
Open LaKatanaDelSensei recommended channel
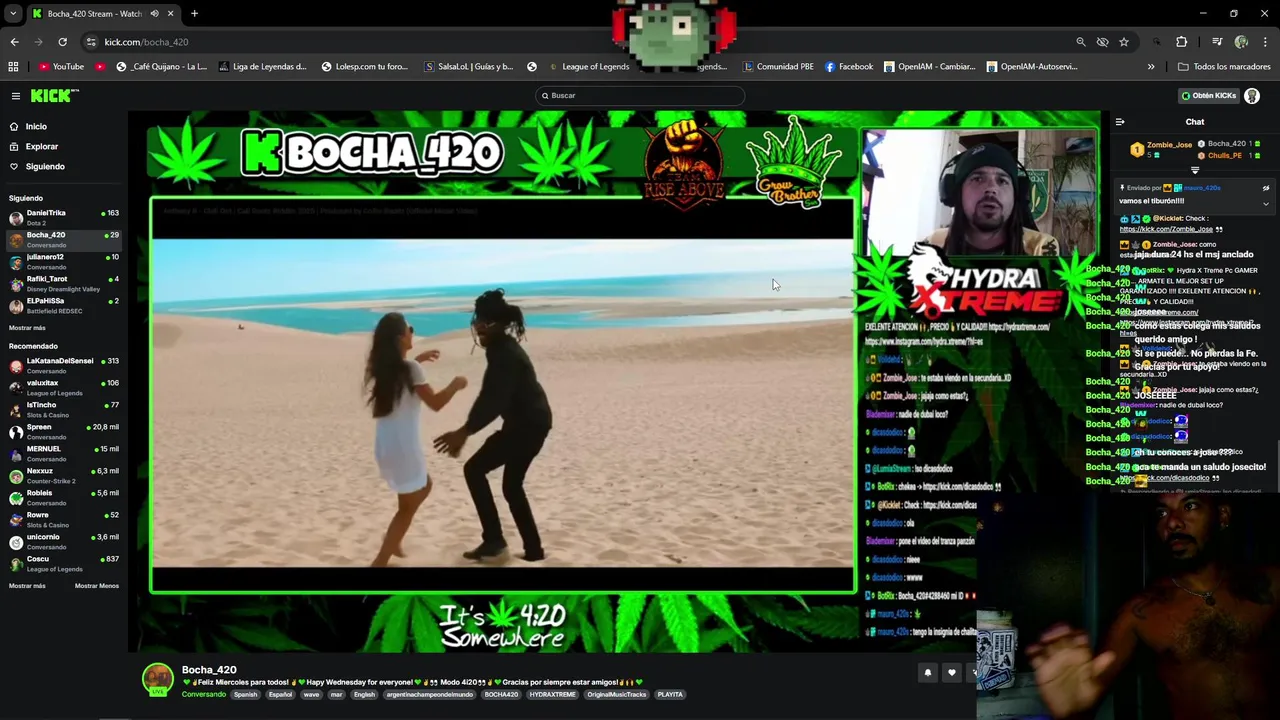coord(63,365)
